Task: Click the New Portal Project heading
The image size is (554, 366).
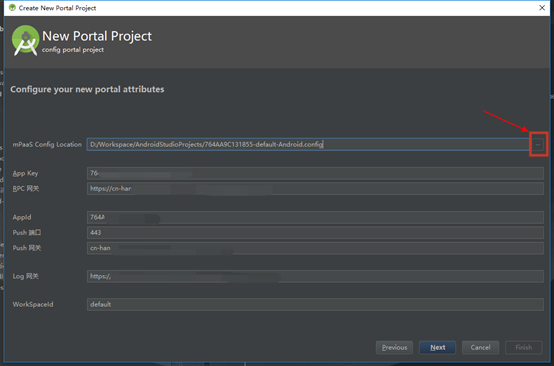Action: tap(97, 36)
